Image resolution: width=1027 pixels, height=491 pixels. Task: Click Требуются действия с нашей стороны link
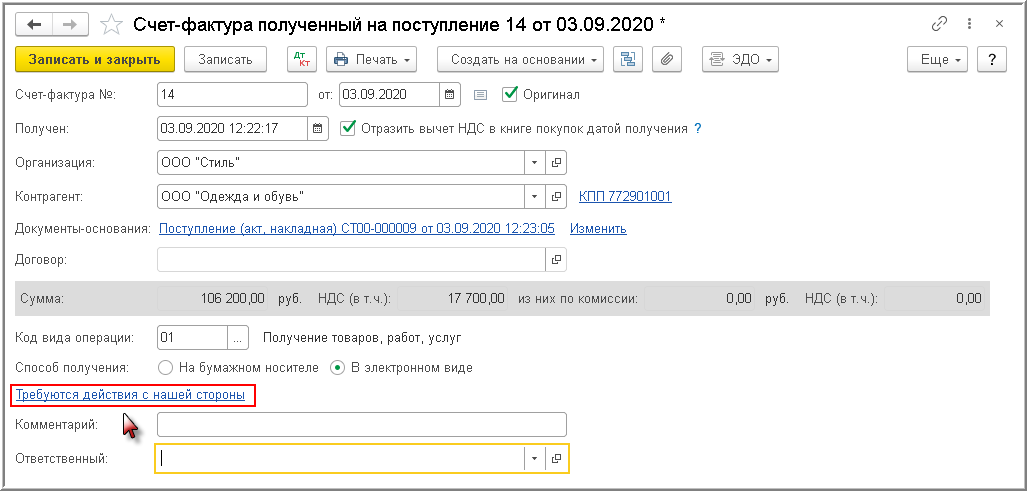(130, 396)
